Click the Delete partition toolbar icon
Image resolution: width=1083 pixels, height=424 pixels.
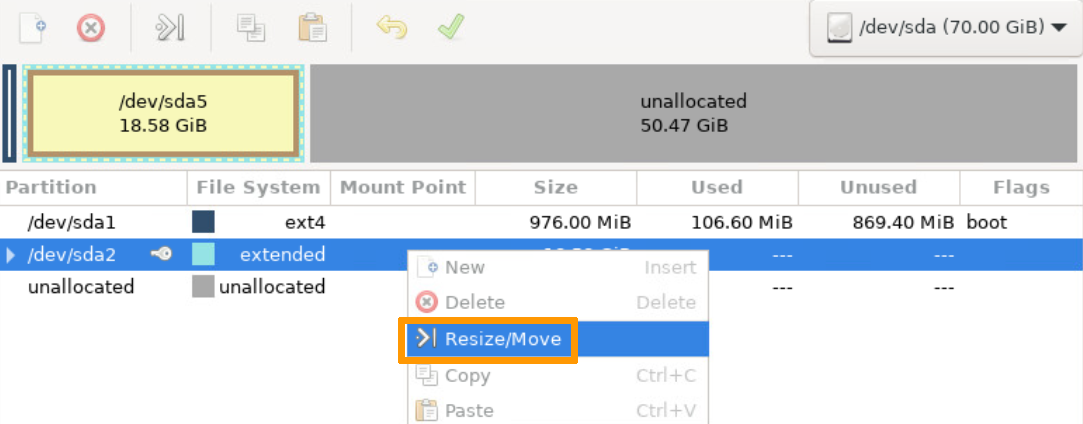91,28
